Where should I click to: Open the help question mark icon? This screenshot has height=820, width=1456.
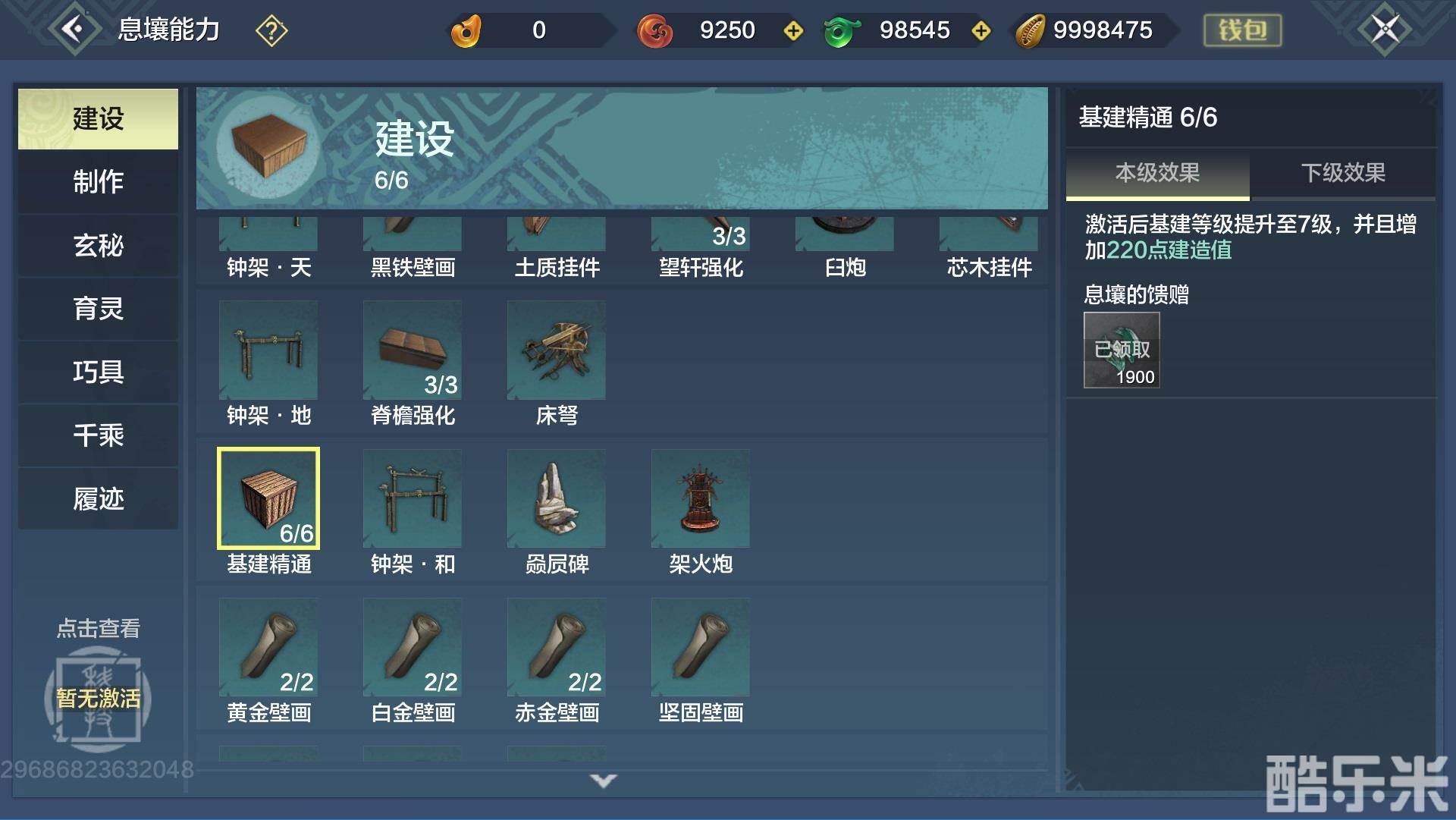(271, 31)
